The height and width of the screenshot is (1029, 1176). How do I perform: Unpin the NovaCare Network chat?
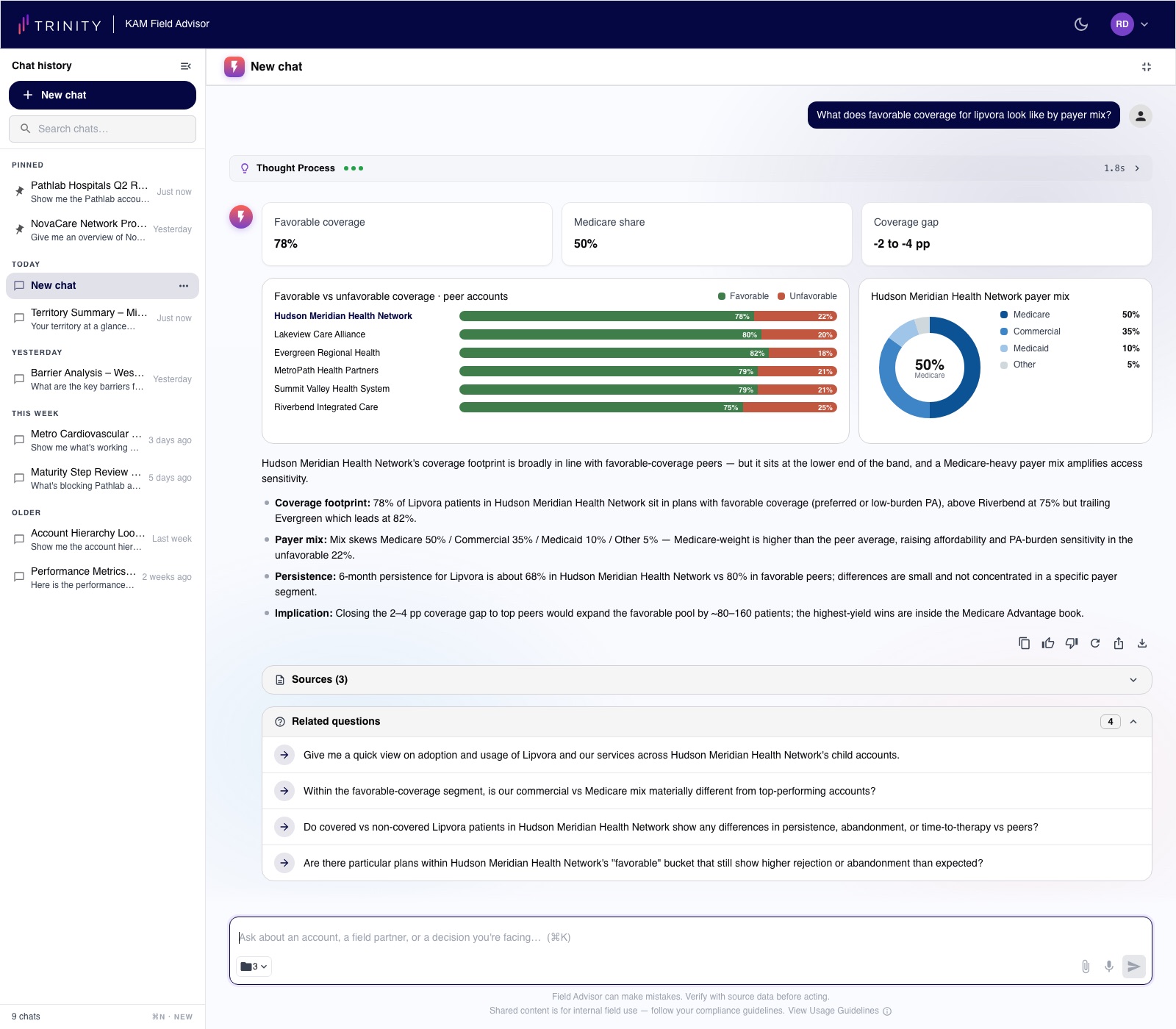click(20, 229)
